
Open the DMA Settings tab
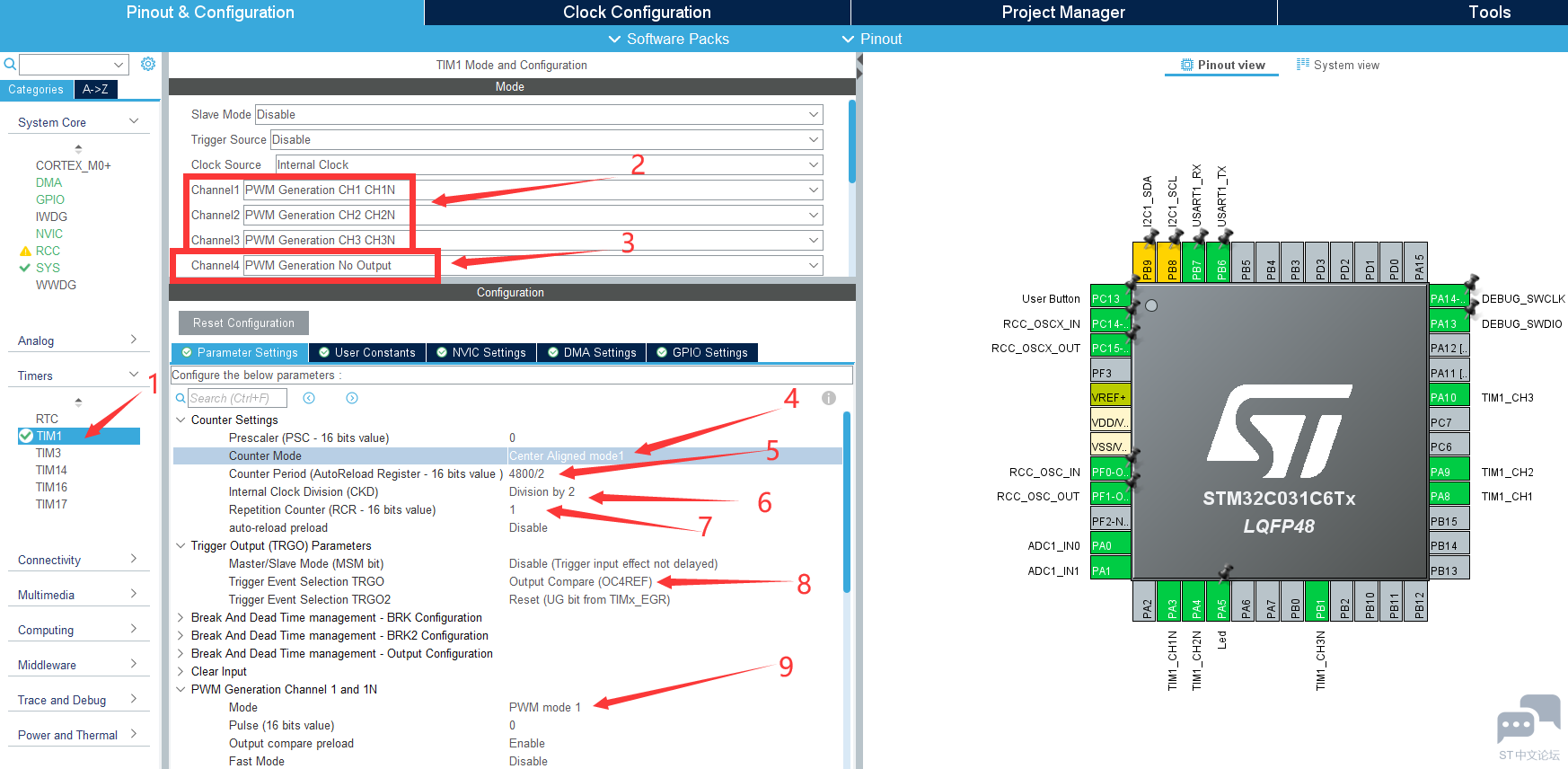tap(592, 352)
